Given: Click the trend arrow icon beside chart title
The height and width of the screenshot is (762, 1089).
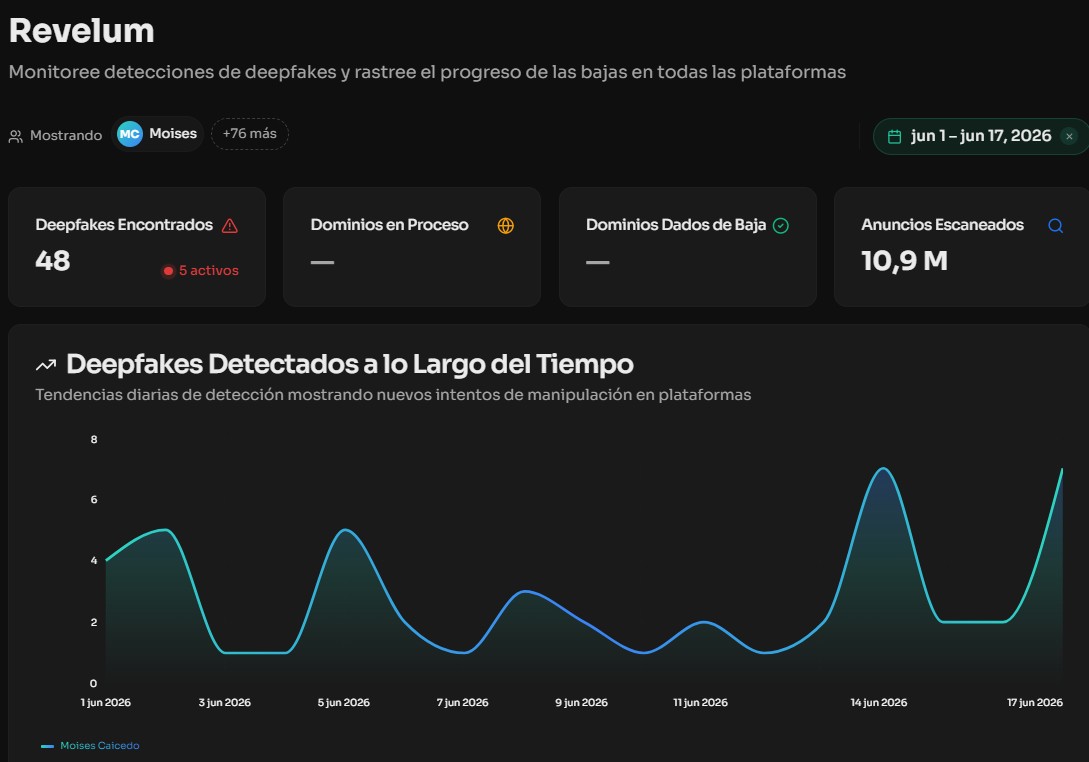Looking at the screenshot, I should pos(46,365).
